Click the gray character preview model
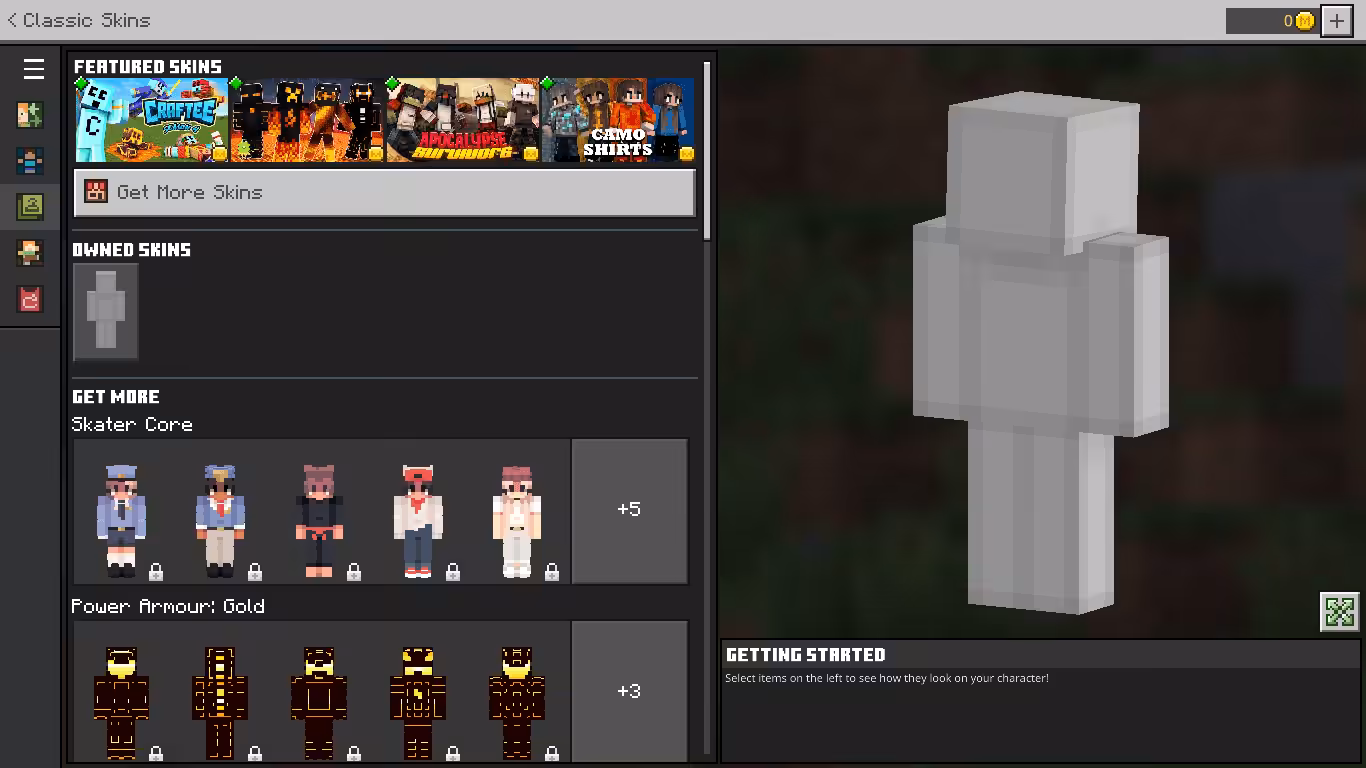Viewport: 1366px width, 768px height. (x=1040, y=352)
